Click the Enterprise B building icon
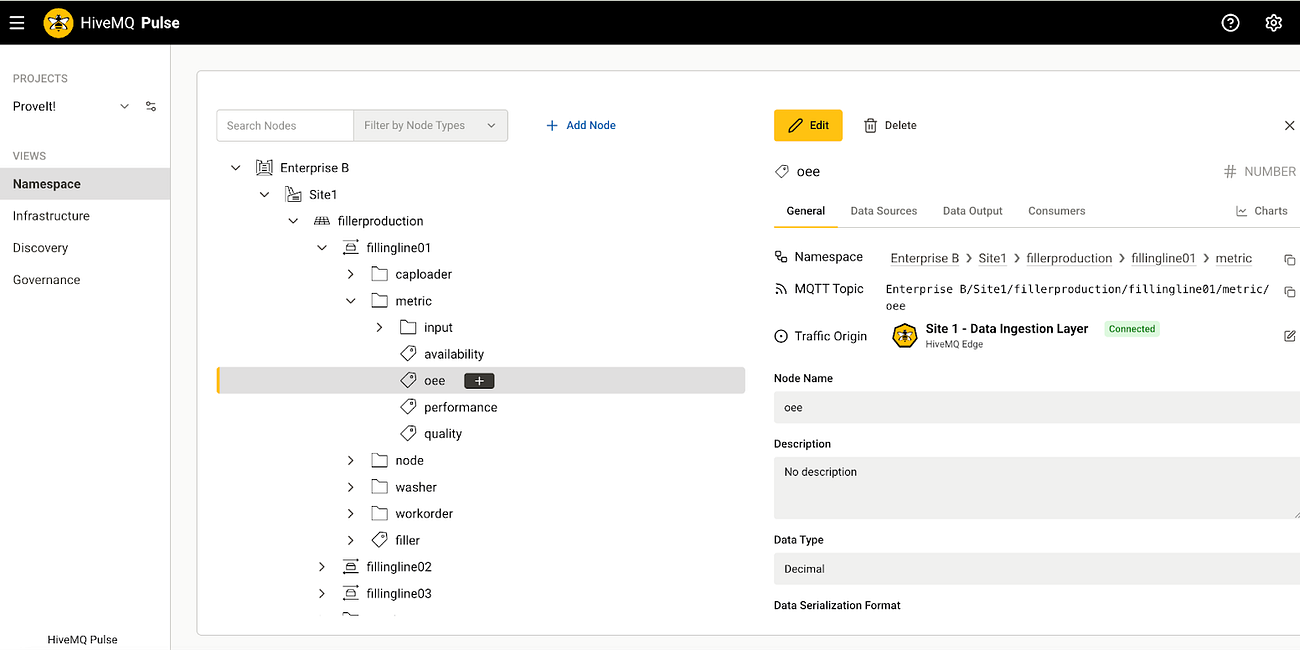1300x650 pixels. tap(264, 168)
